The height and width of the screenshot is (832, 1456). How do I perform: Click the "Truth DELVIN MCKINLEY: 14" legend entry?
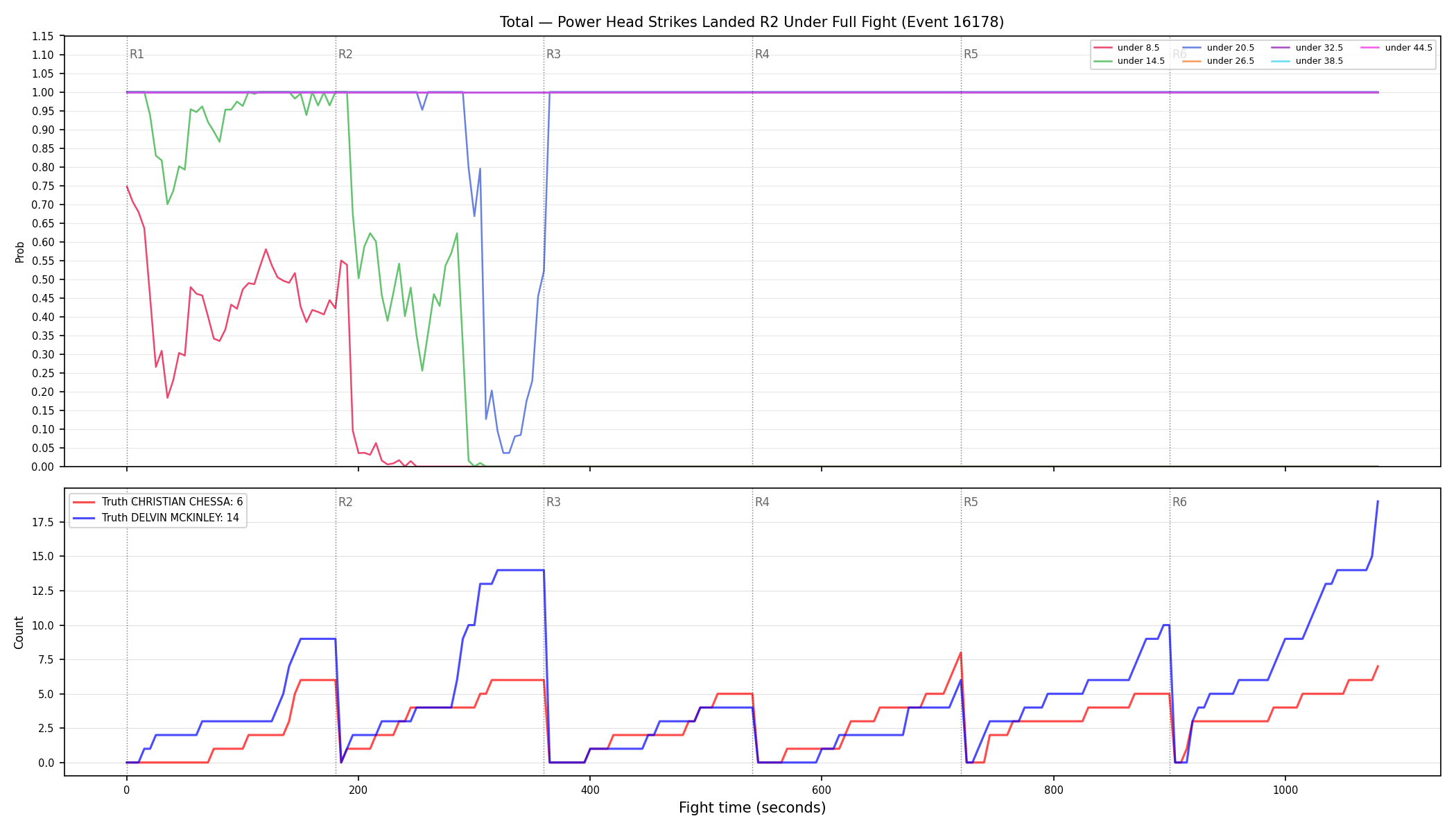pos(156,518)
